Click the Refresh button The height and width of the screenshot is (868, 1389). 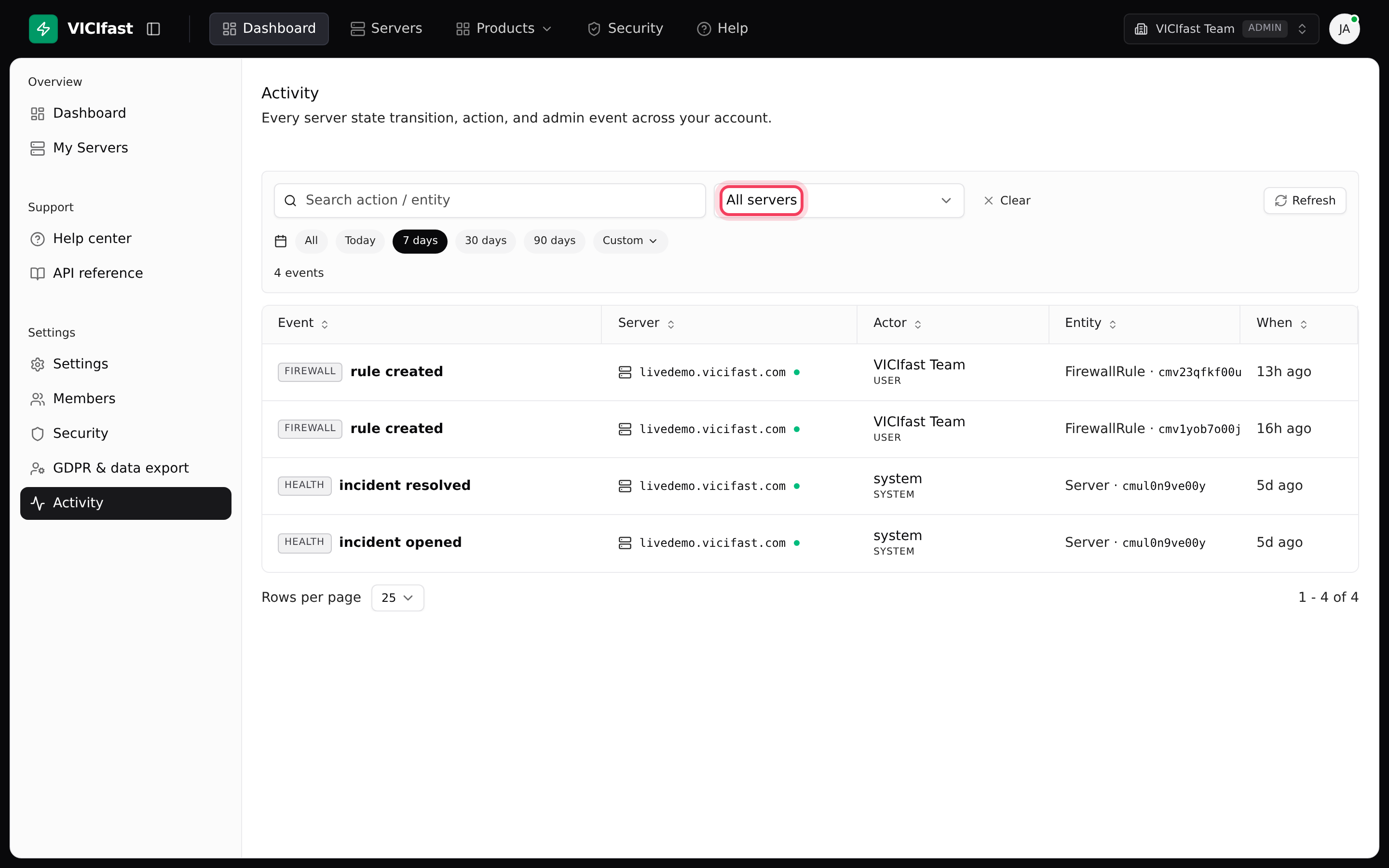(x=1305, y=200)
